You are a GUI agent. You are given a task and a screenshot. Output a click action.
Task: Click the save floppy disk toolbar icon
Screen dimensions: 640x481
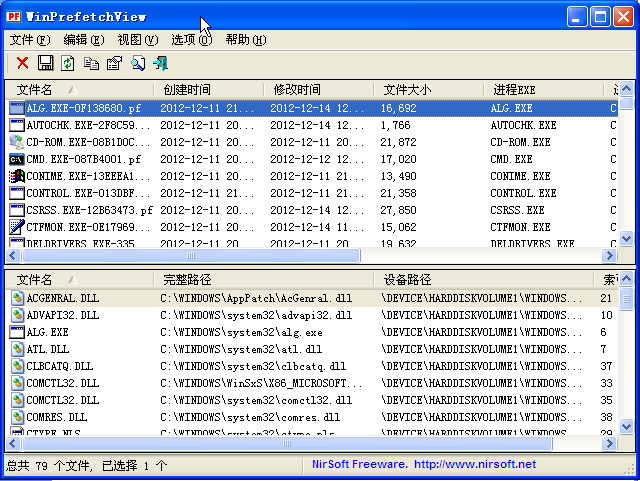45,63
